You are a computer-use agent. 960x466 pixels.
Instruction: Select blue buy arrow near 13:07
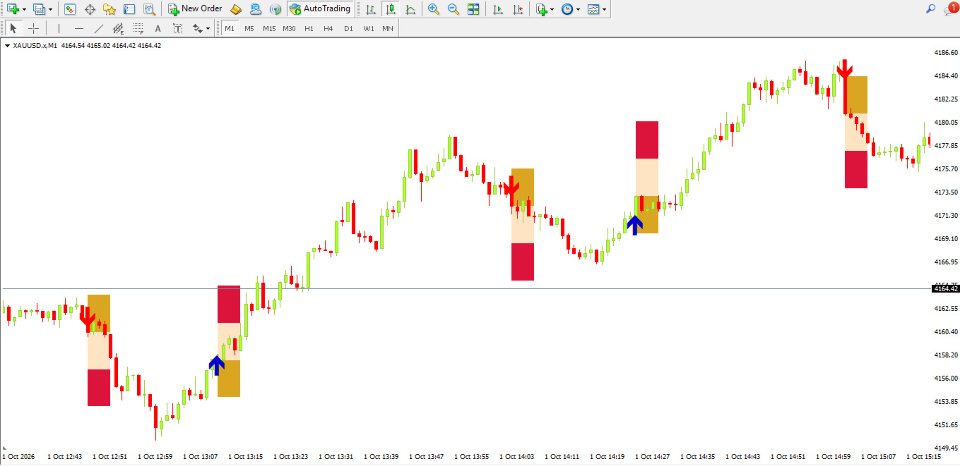[x=217, y=366]
